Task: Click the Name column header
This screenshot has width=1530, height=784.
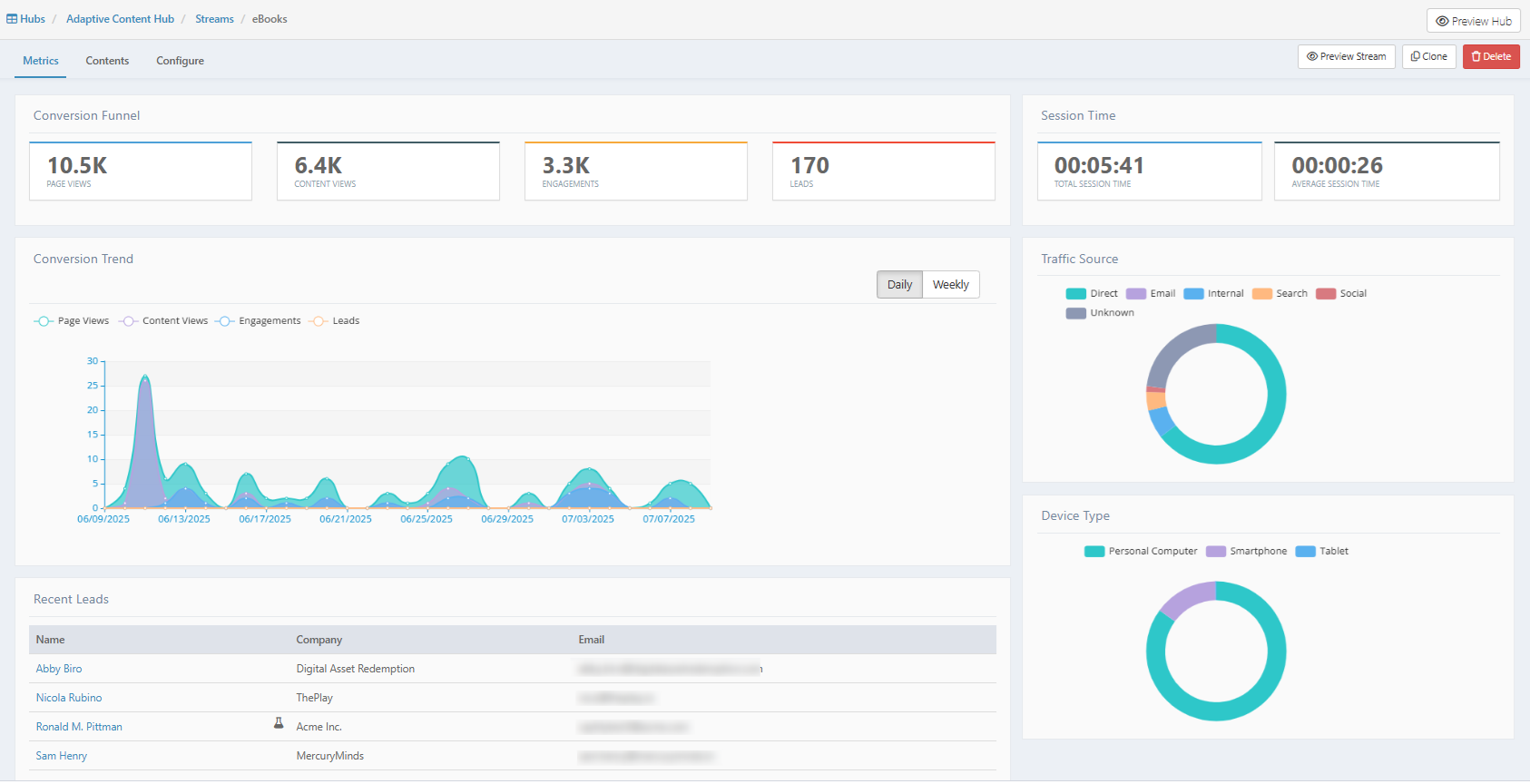Action: coord(51,640)
